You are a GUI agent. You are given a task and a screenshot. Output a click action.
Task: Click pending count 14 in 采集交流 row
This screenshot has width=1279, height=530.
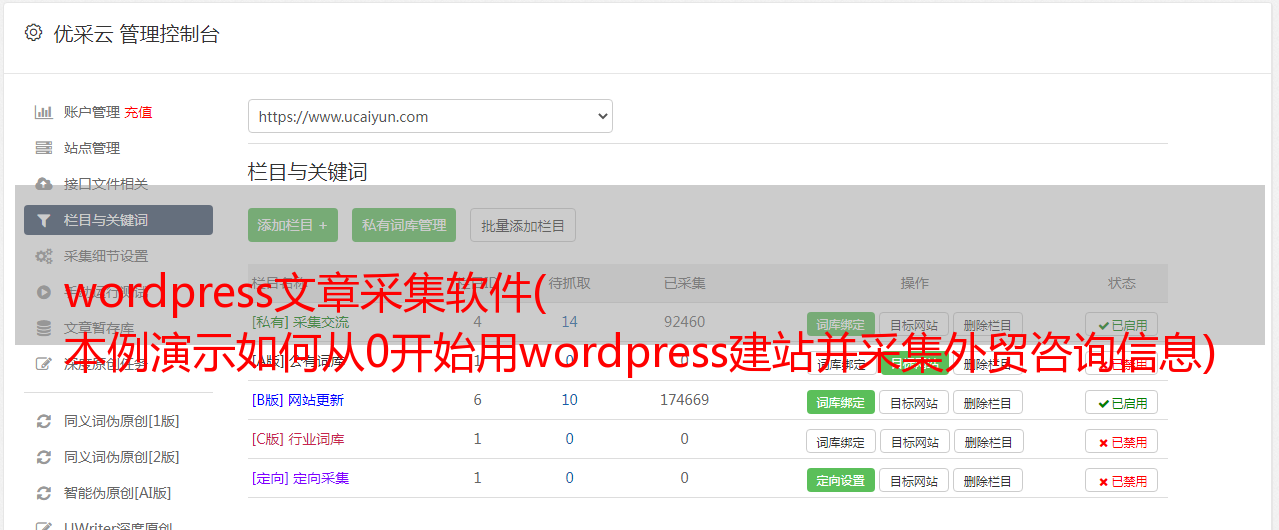(570, 322)
